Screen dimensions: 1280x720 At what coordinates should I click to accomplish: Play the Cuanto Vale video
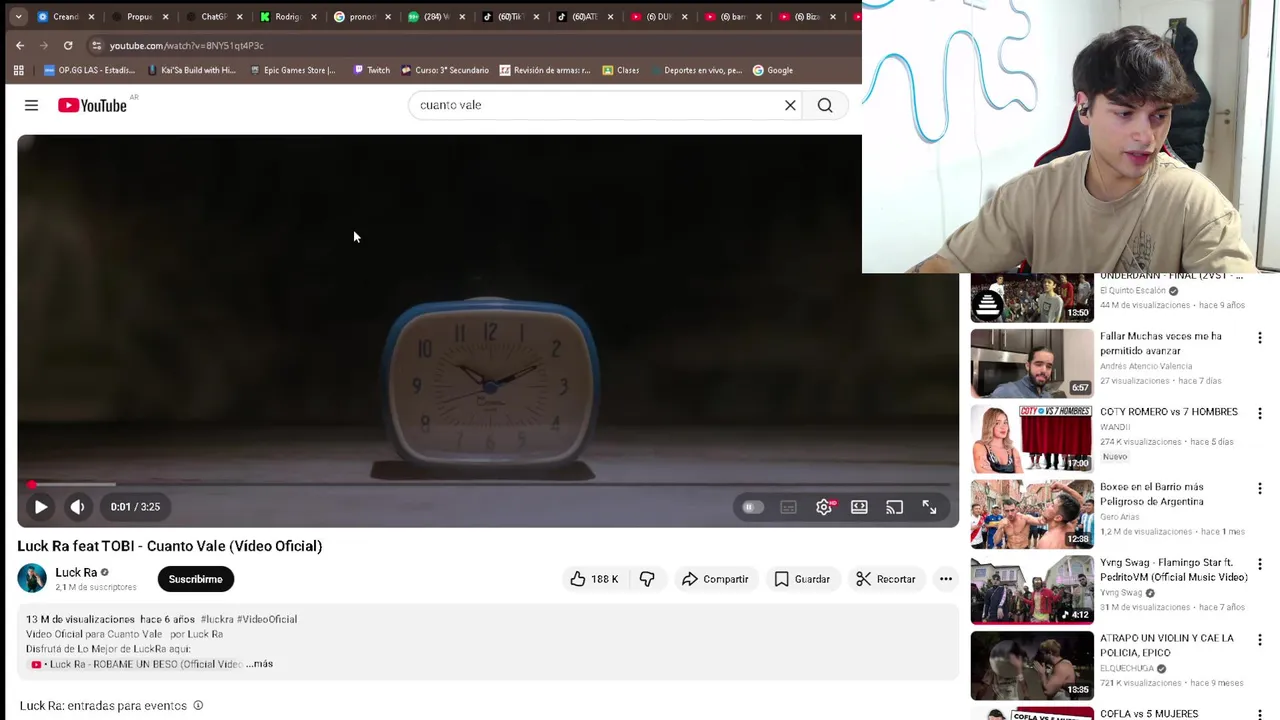(x=41, y=507)
